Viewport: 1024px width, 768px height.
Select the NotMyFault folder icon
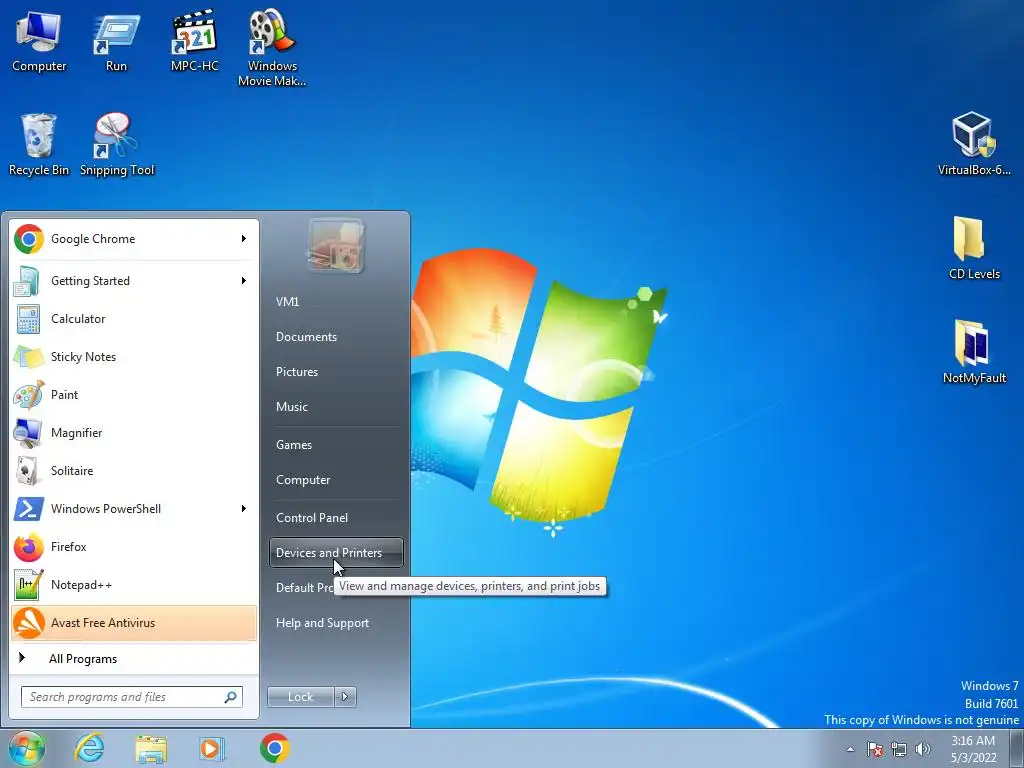click(x=974, y=351)
